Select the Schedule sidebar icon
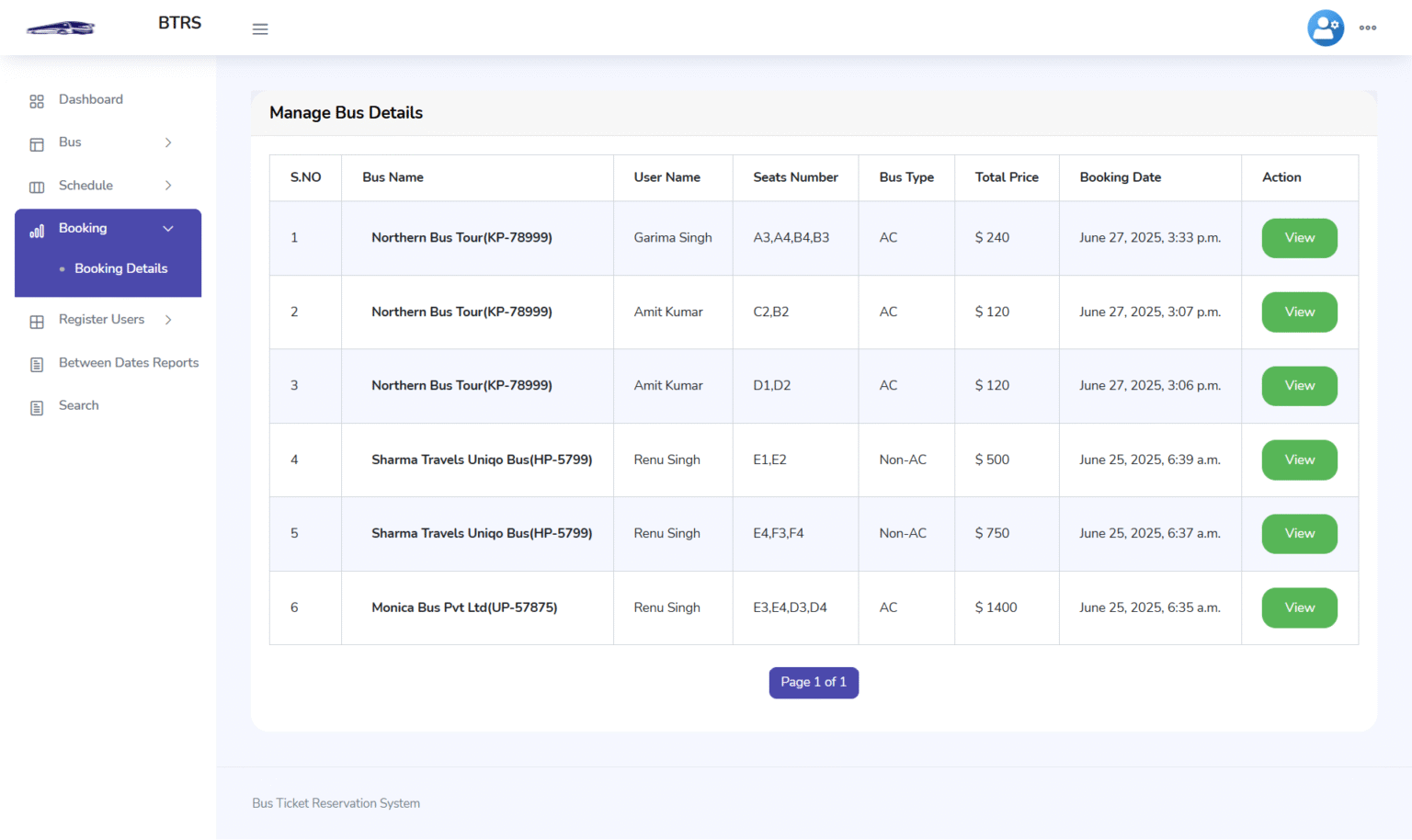1412x840 pixels. point(37,186)
